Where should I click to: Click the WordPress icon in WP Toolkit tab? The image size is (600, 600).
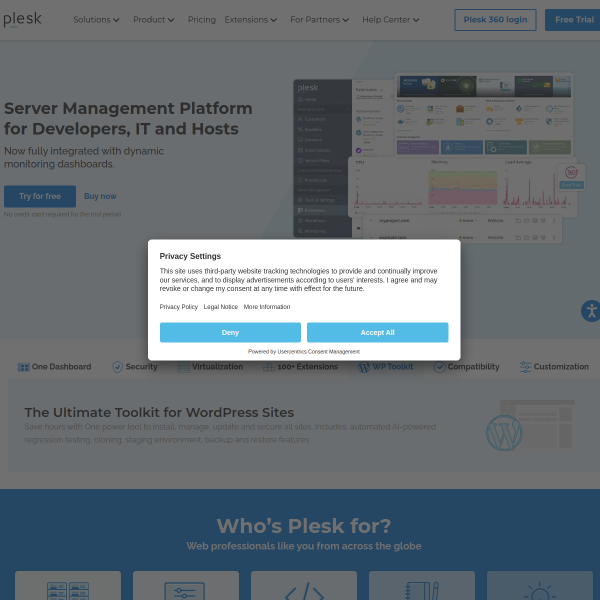click(364, 367)
